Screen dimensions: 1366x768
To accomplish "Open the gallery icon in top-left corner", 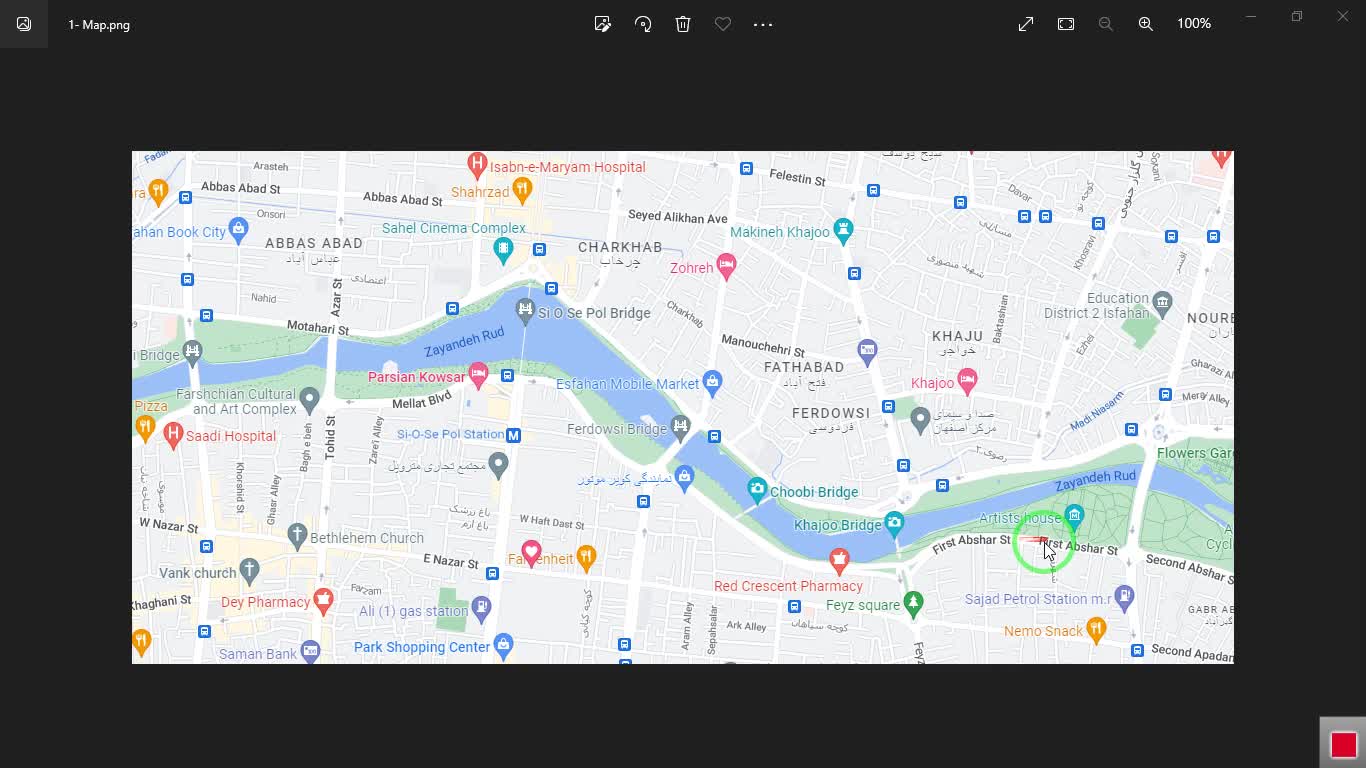I will click(x=24, y=24).
